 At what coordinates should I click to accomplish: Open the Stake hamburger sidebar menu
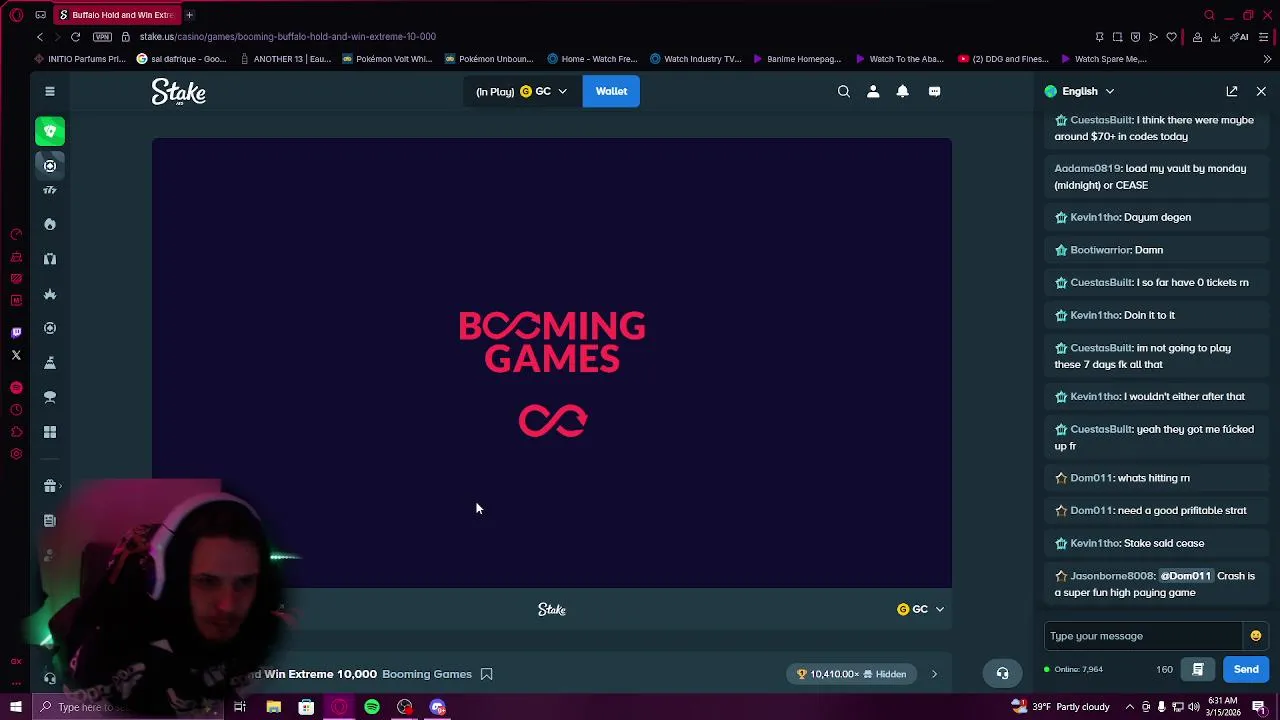tap(49, 91)
